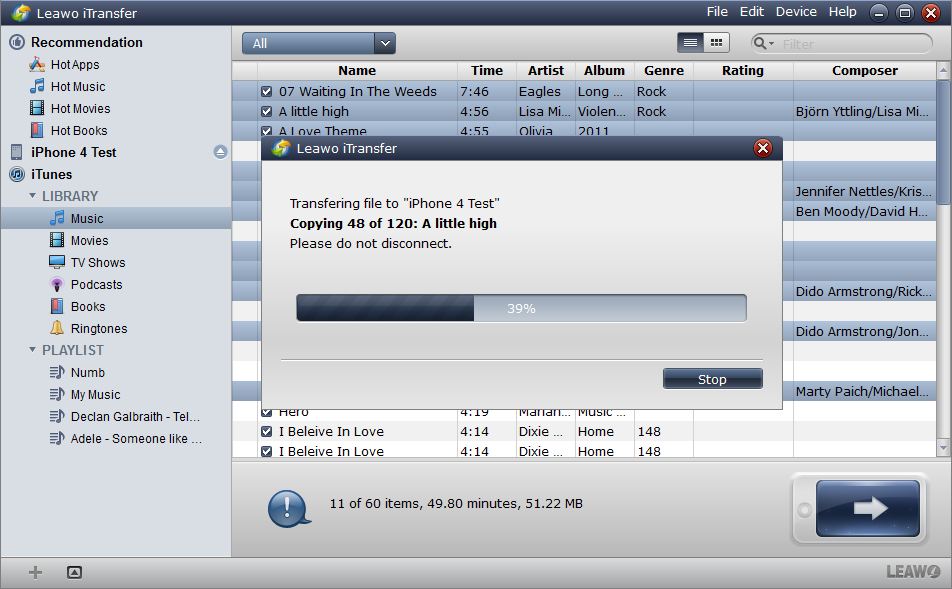This screenshot has width=952, height=589.
Task: Open Podcasts in the iTunes library
Action: click(96, 284)
